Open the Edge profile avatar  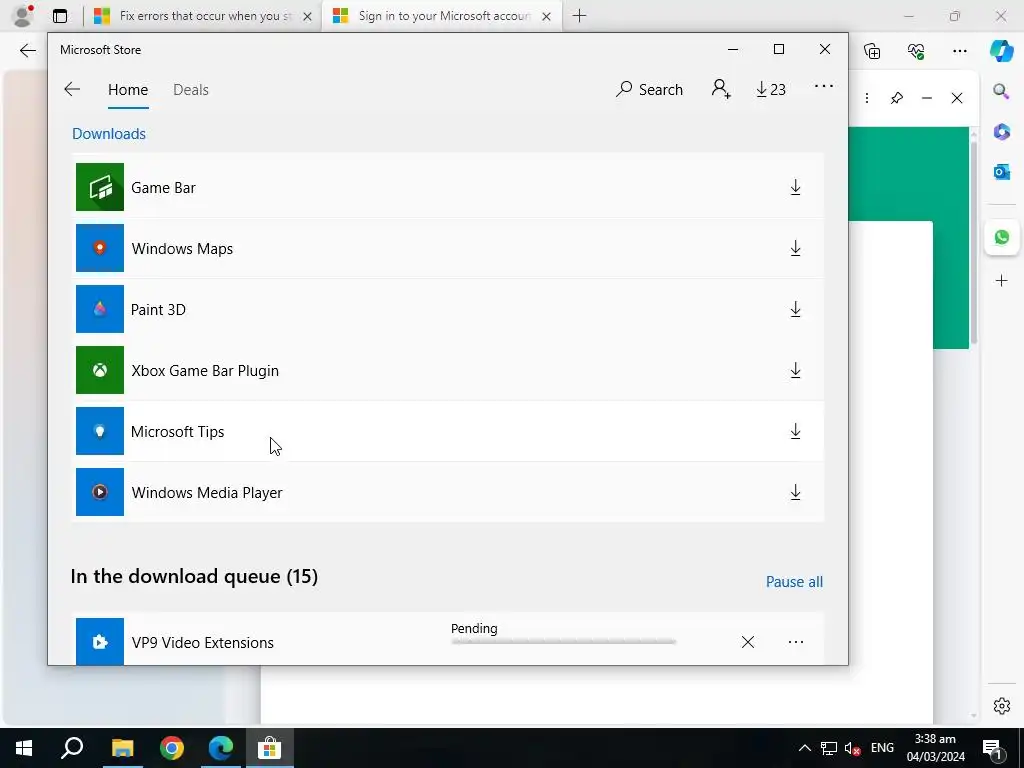pos(22,16)
